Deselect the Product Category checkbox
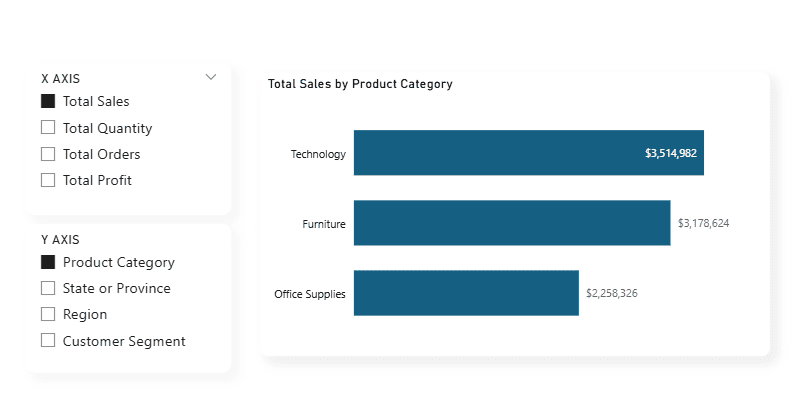 coord(48,262)
